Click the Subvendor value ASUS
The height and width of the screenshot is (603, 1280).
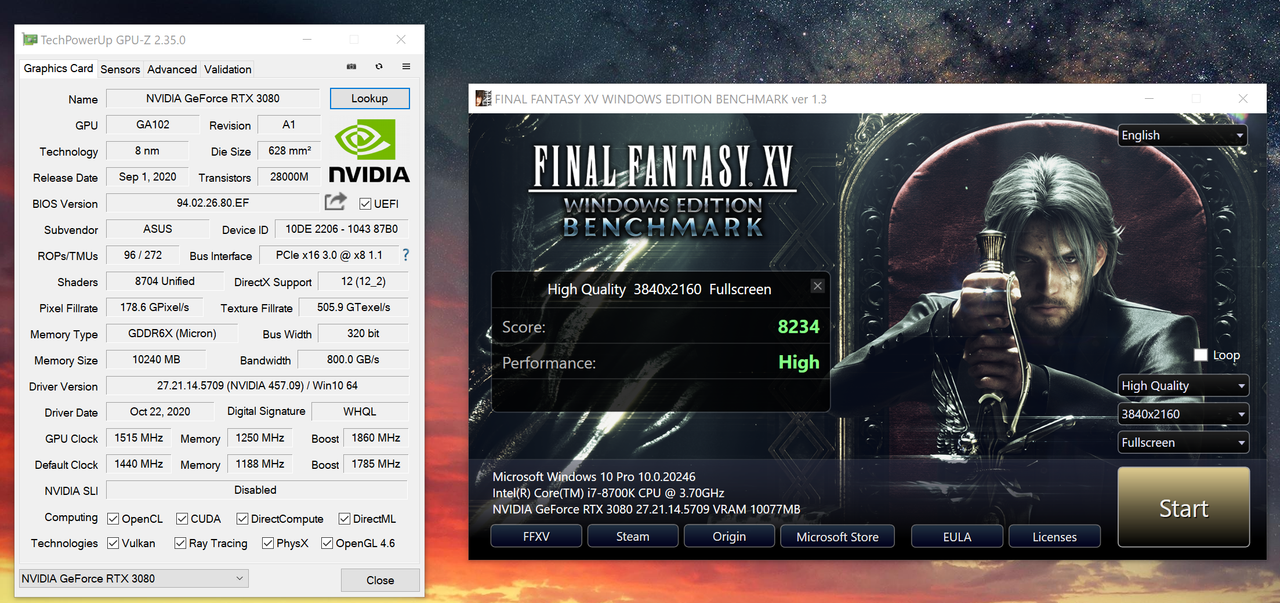pos(157,229)
